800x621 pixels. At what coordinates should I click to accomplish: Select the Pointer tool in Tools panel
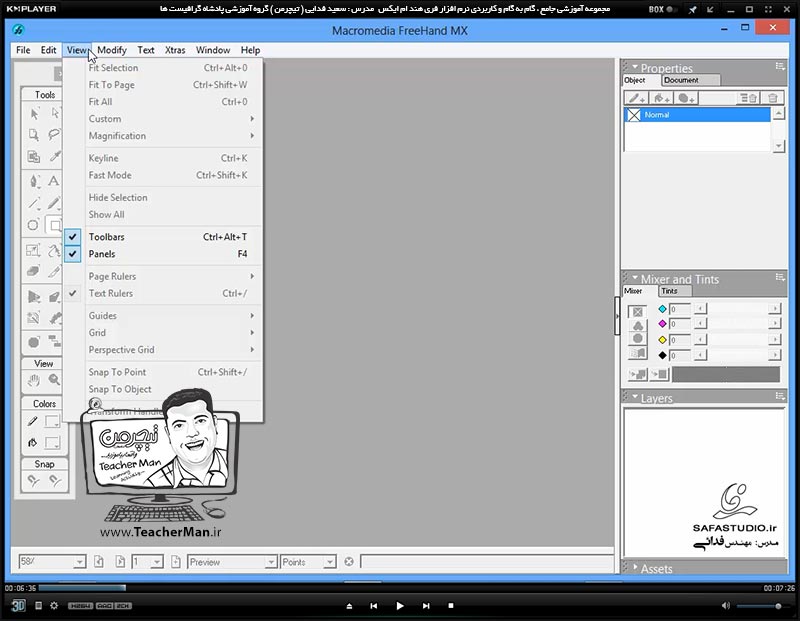(x=34, y=113)
